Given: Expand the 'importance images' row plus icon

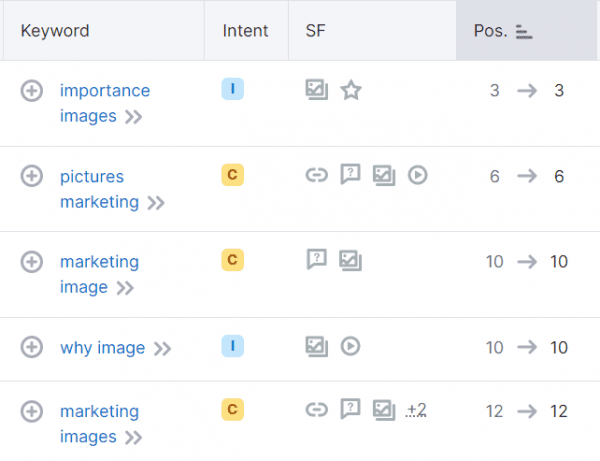Looking at the screenshot, I should coord(31,91).
